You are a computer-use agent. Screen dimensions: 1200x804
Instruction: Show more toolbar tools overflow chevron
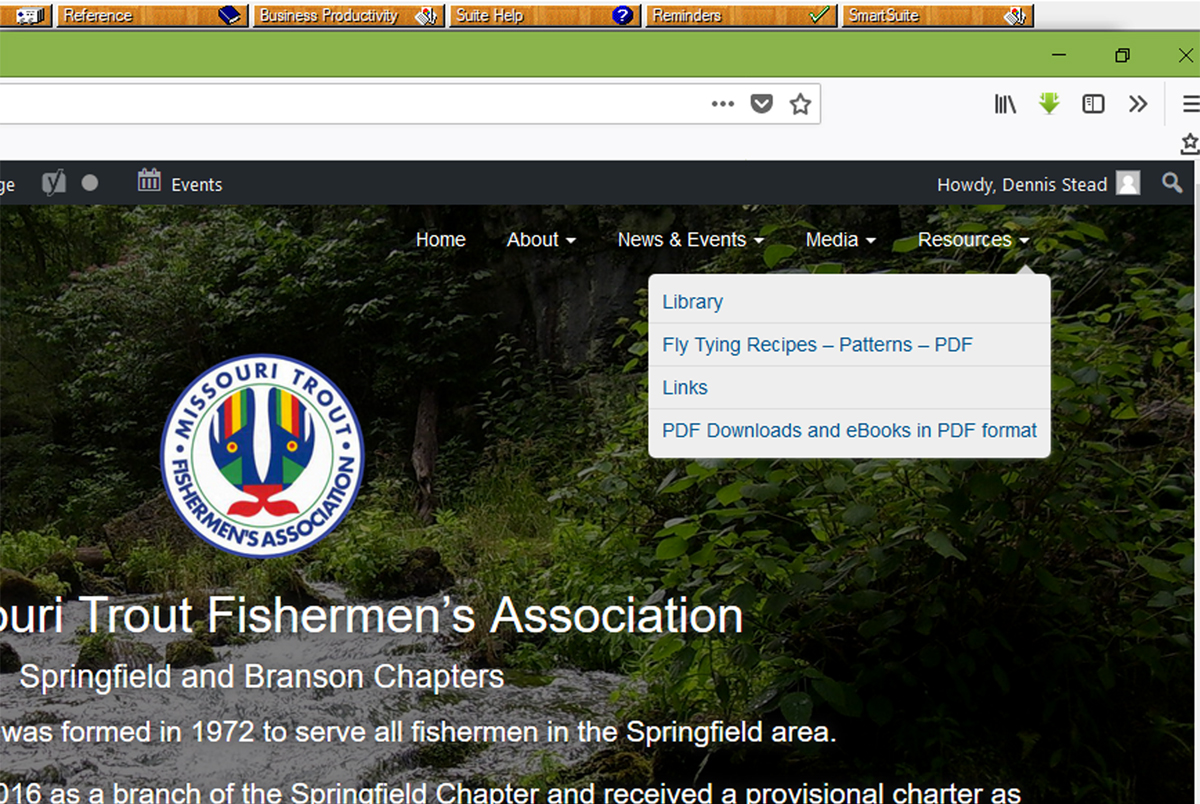[x=1138, y=104]
